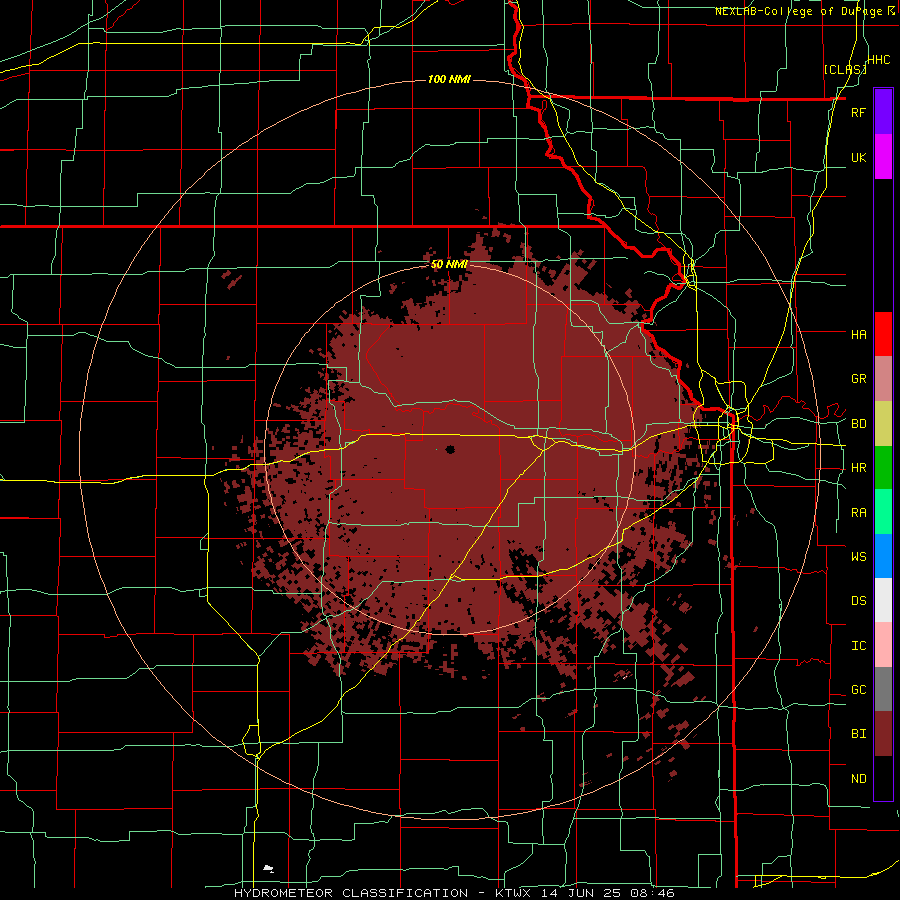900x900 pixels.
Task: Select the white DS dry snow swatch
Action: point(883,600)
